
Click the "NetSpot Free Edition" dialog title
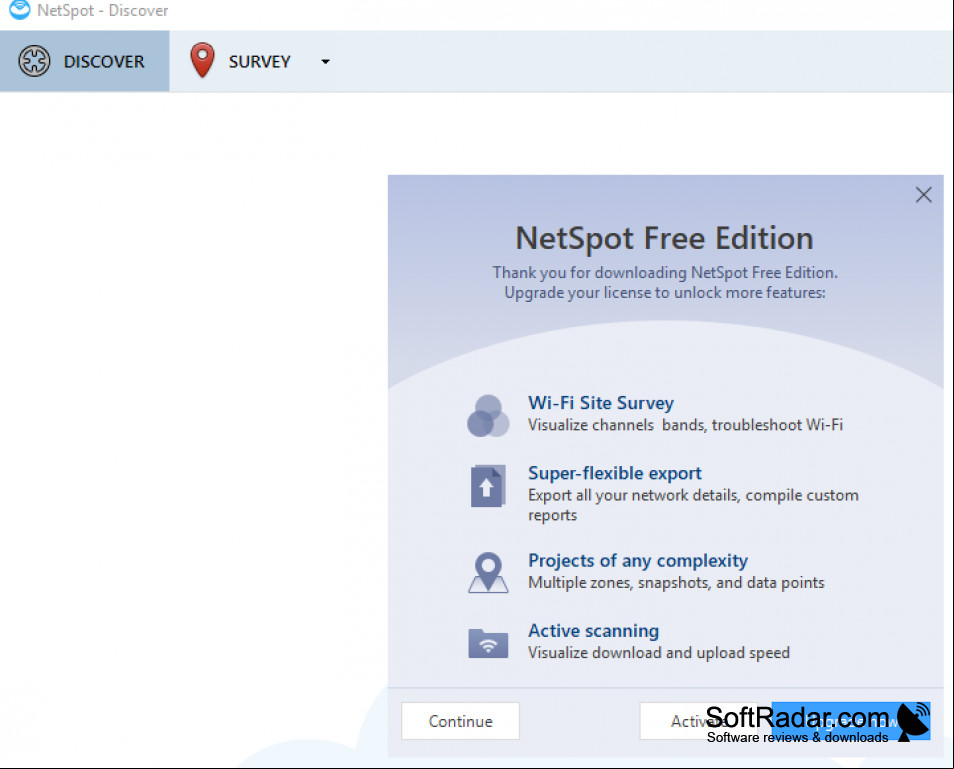(x=664, y=238)
